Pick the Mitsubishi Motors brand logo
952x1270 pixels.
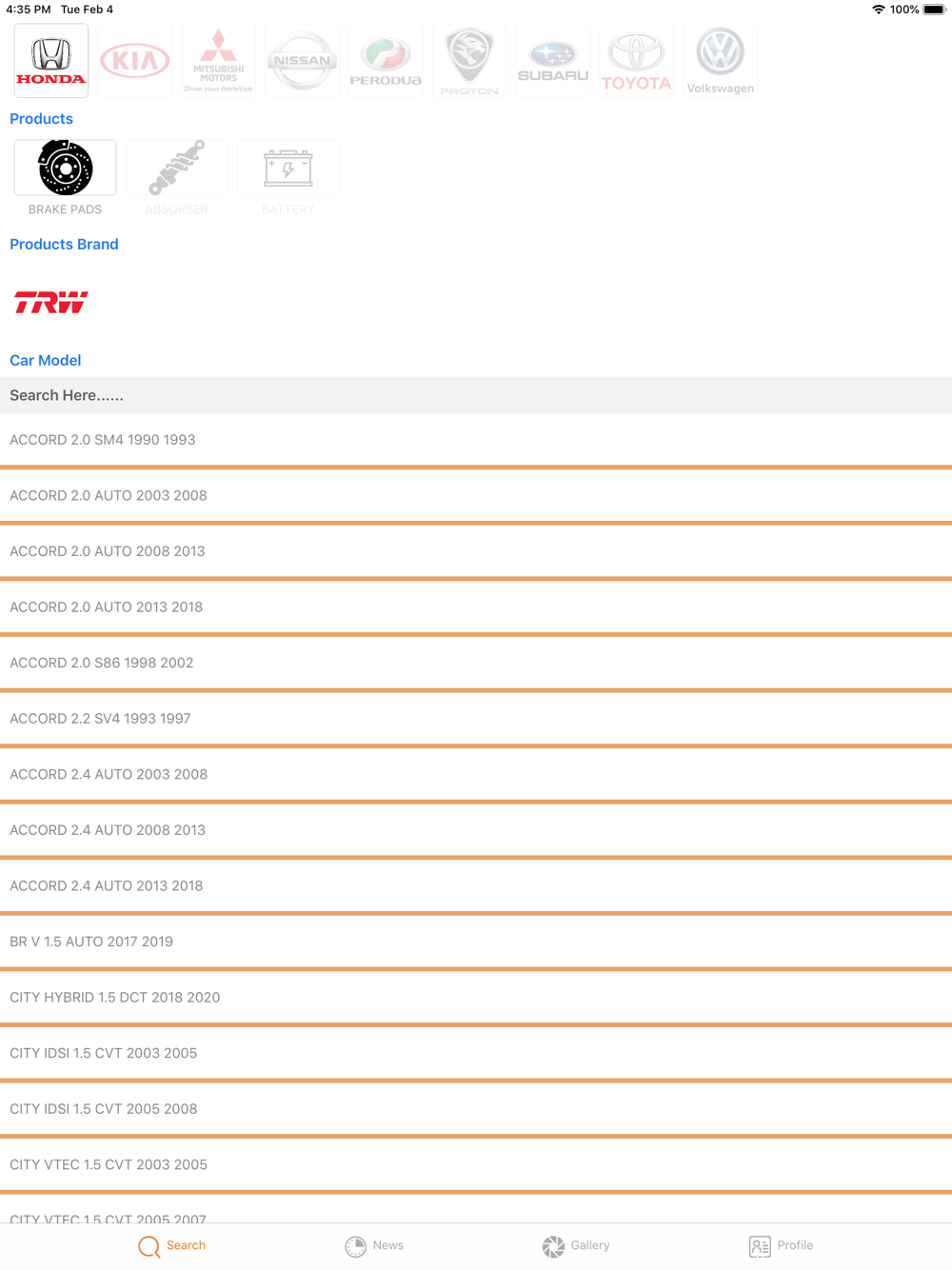click(219, 61)
